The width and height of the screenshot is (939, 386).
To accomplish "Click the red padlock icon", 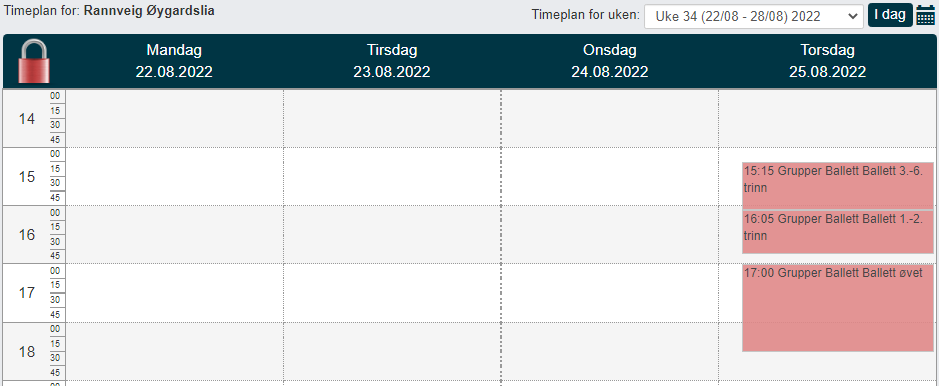I will click(x=35, y=61).
